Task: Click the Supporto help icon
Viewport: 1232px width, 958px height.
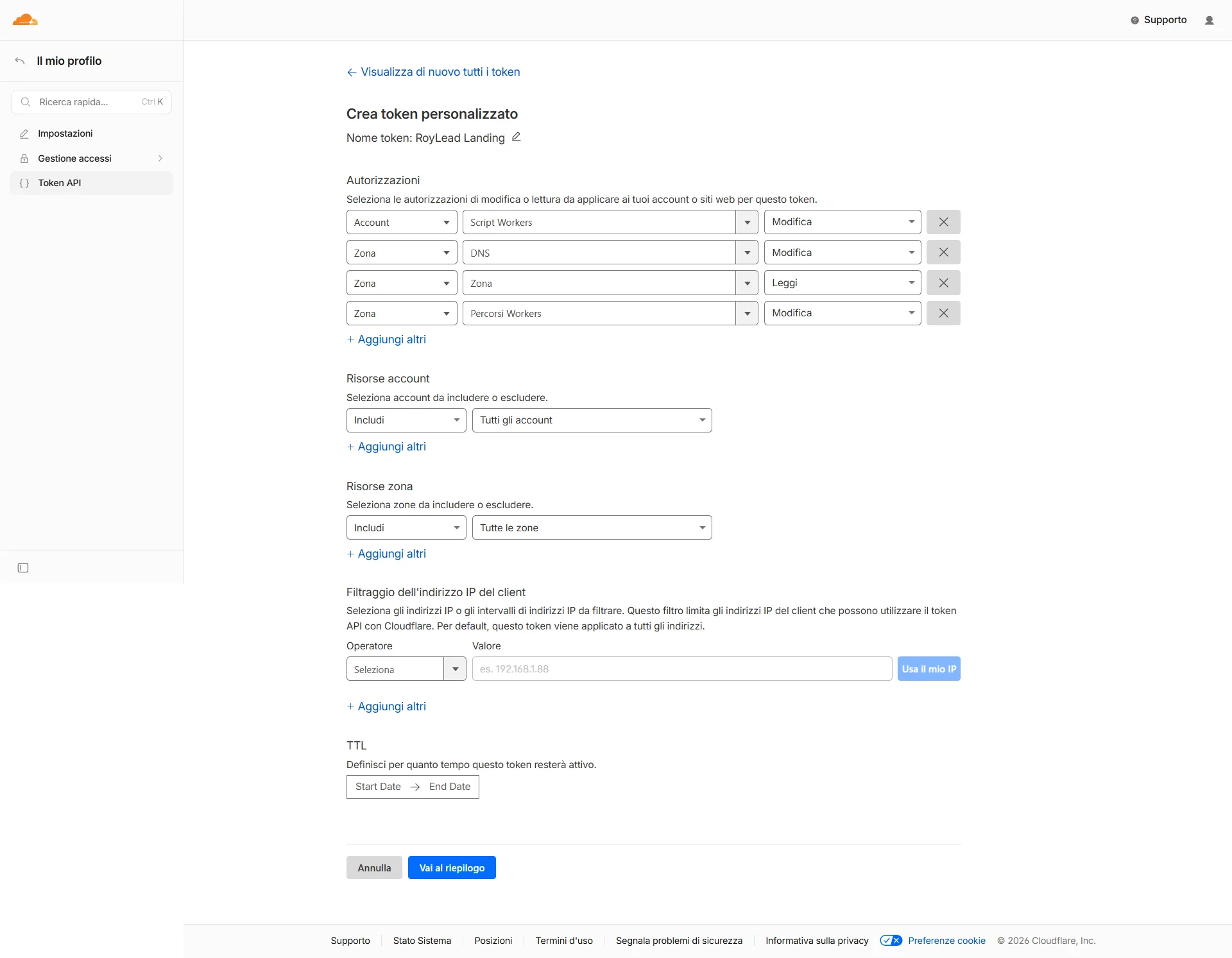Action: coord(1134,21)
